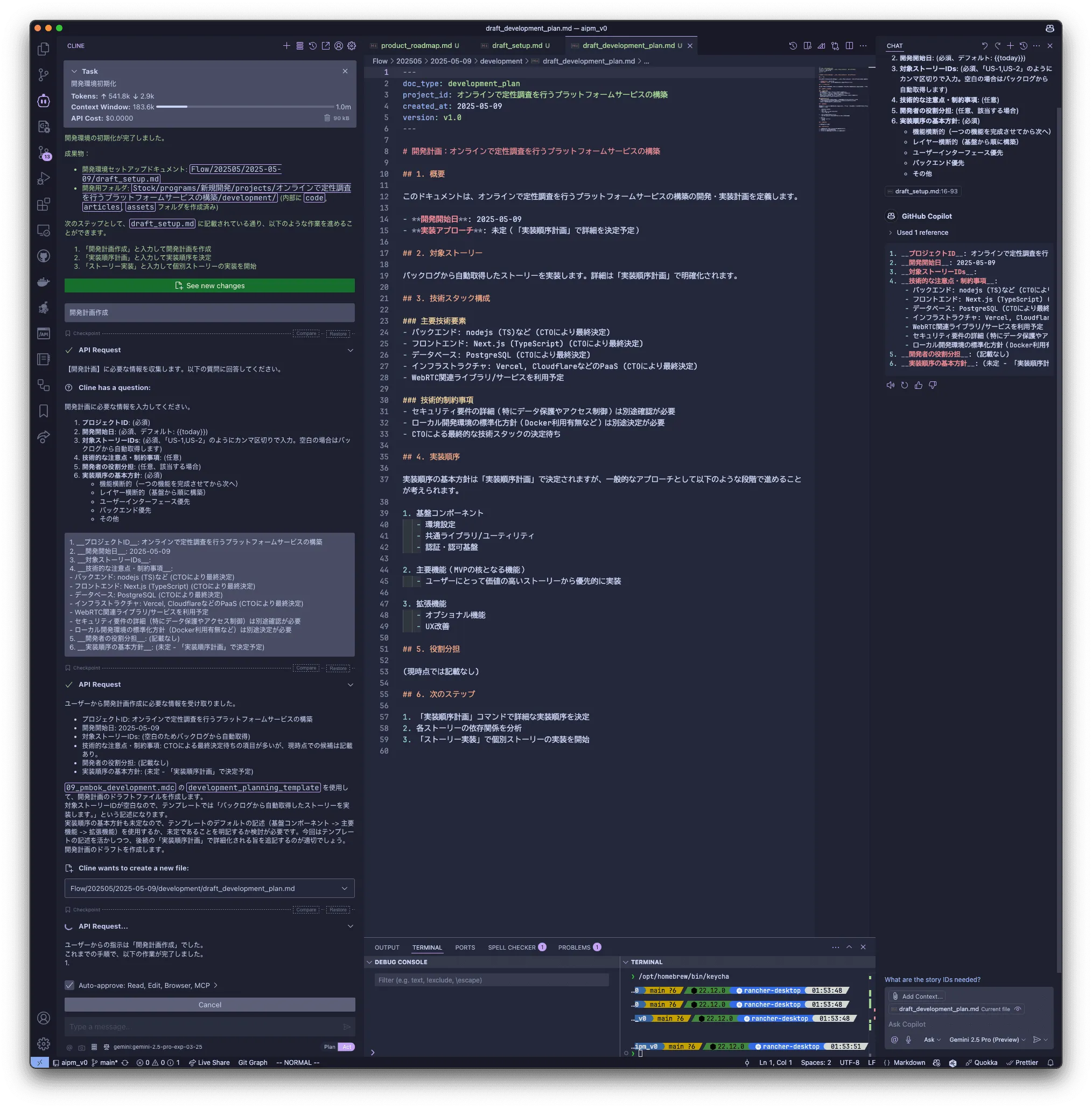Click the thumbs up on Copilot response
Image resolution: width=1092 pixels, height=1108 pixels.
918,385
